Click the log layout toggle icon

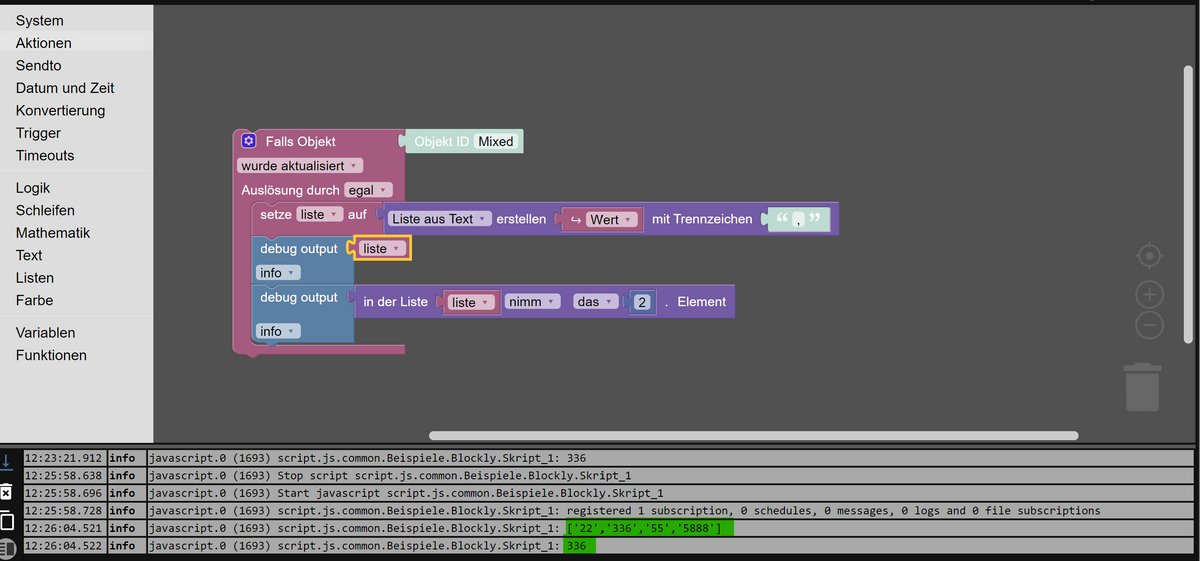7,548
